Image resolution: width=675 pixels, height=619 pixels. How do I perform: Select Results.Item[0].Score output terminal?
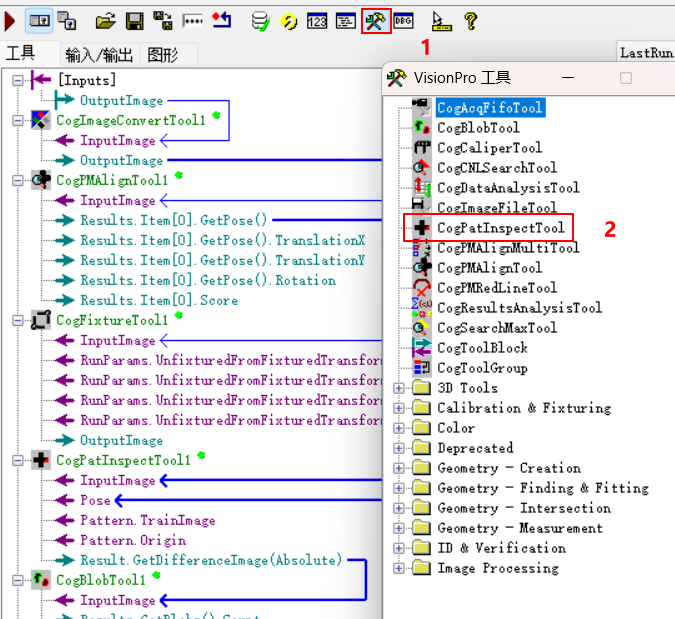click(x=159, y=300)
